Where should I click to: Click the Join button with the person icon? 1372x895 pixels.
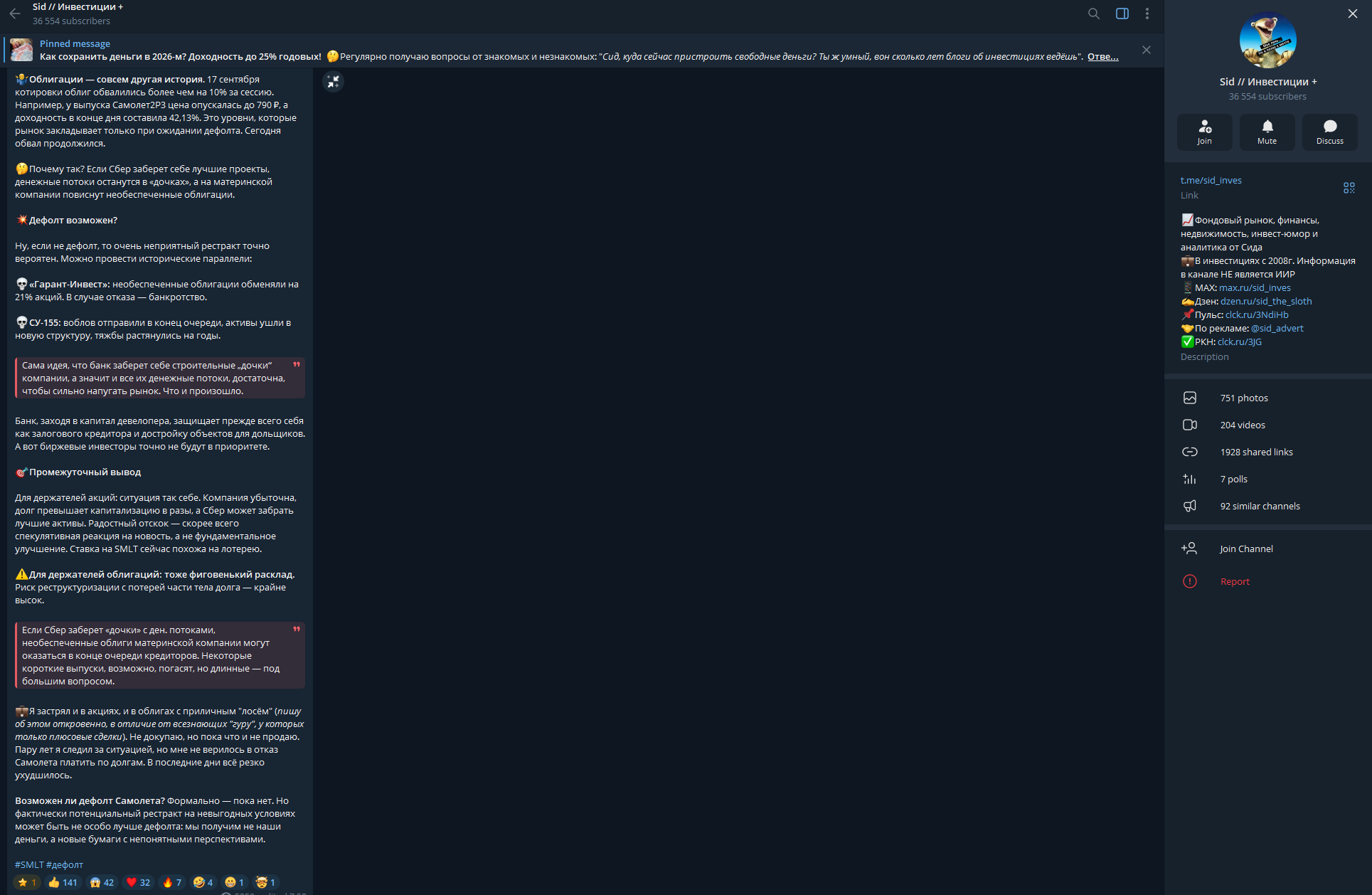tap(1204, 132)
